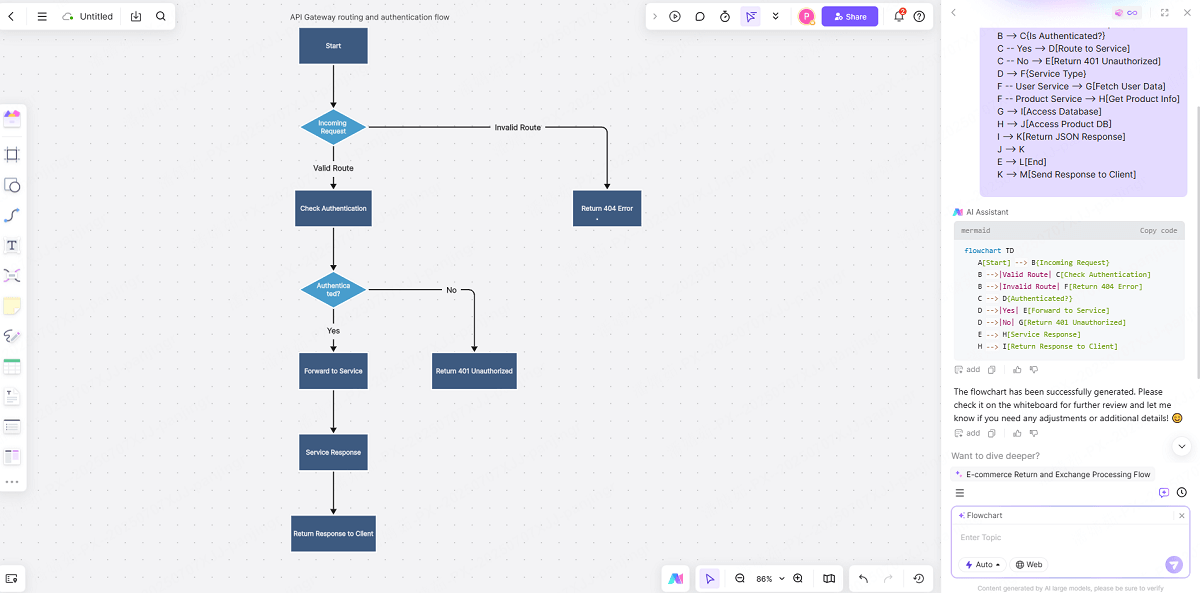Expand AI panel to fullscreen
Image resolution: width=1200 pixels, height=593 pixels.
(1164, 12)
